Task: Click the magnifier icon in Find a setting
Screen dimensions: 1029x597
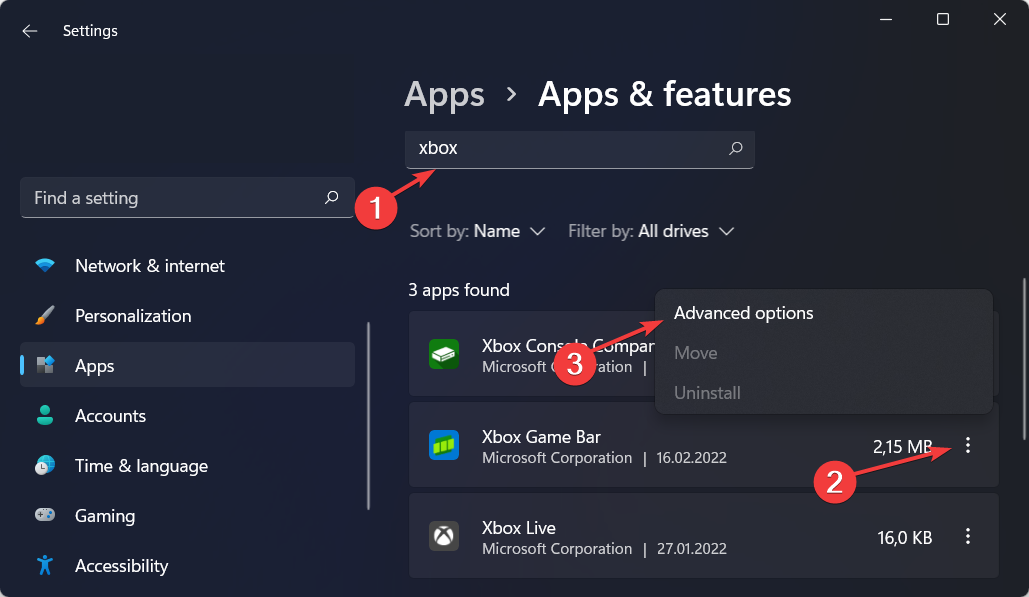Action: (x=331, y=197)
